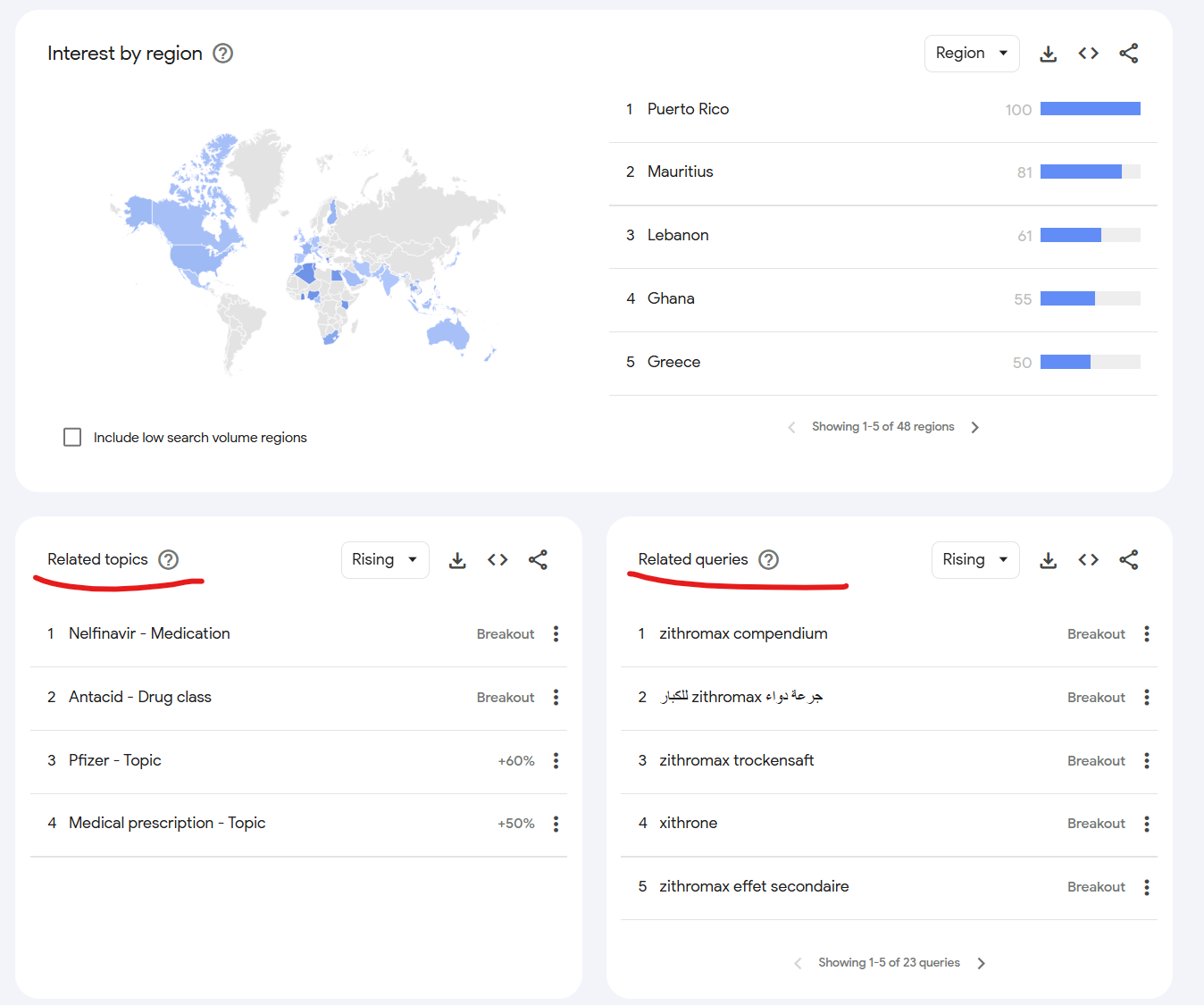Open more options for Nelfinavir topic

pos(556,634)
